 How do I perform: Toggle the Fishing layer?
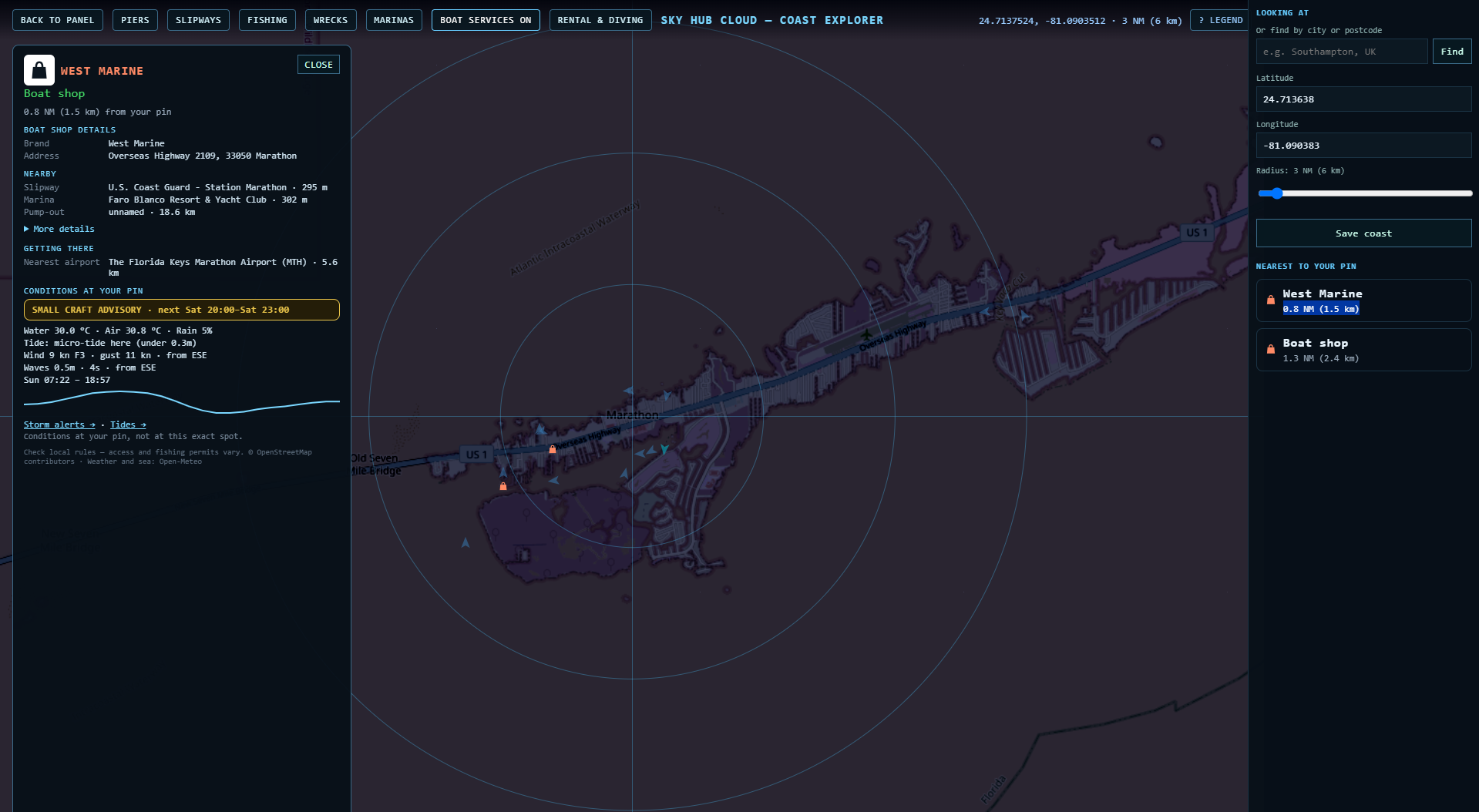click(x=267, y=20)
